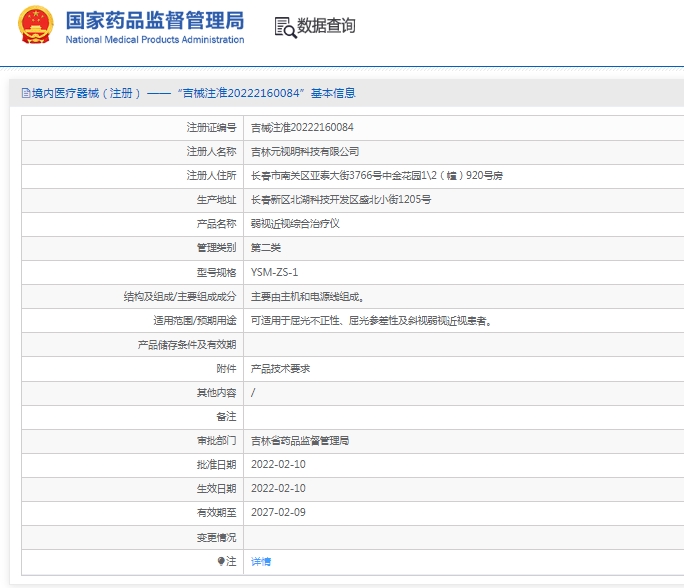Click National Medical Products Administration text
Image resolution: width=684 pixels, height=588 pixels.
[155, 40]
